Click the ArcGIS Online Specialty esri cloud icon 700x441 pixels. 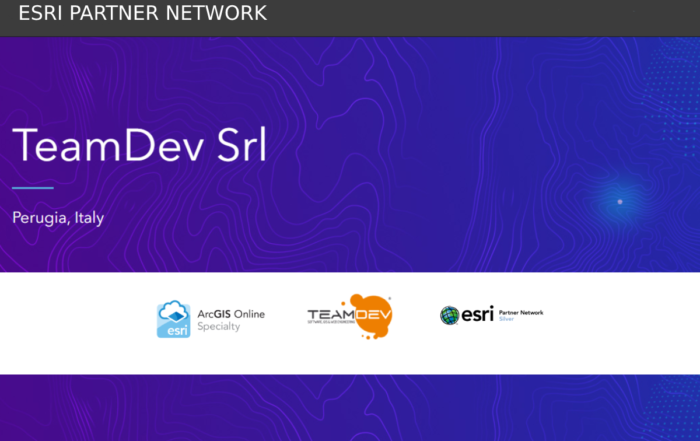pos(174,319)
